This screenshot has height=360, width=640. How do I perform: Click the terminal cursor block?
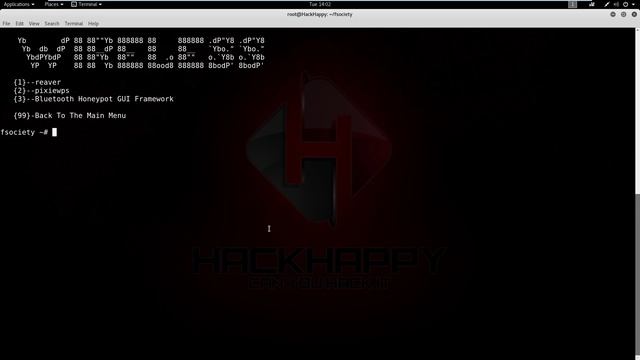click(54, 132)
